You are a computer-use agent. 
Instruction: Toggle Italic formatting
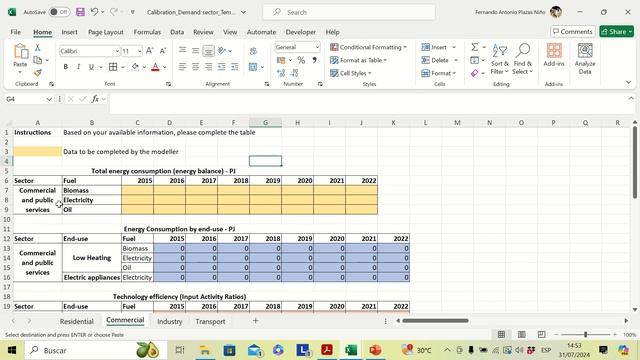pyautogui.click(x=78, y=67)
